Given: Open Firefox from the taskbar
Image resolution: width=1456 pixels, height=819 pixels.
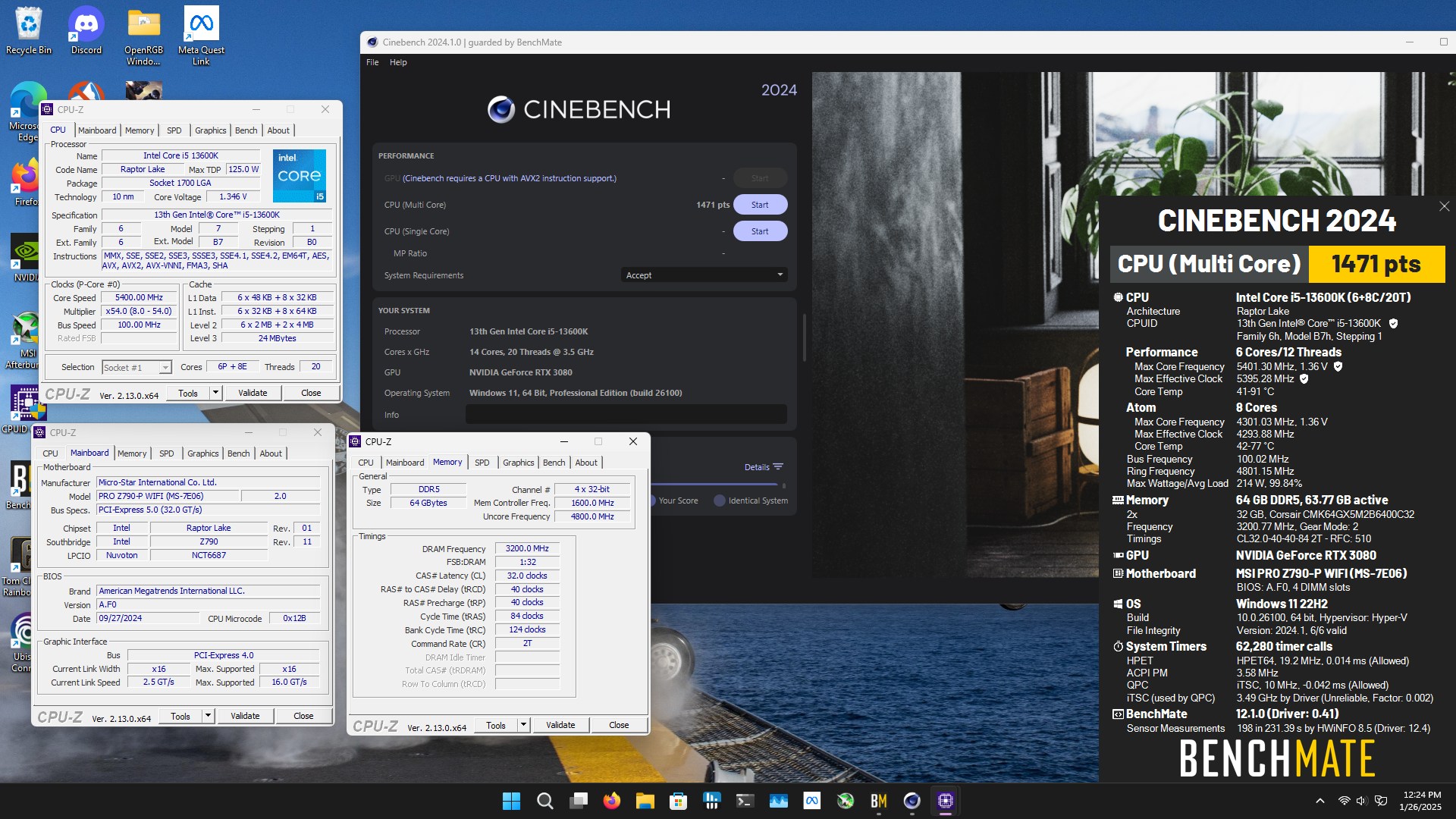Looking at the screenshot, I should (611, 801).
